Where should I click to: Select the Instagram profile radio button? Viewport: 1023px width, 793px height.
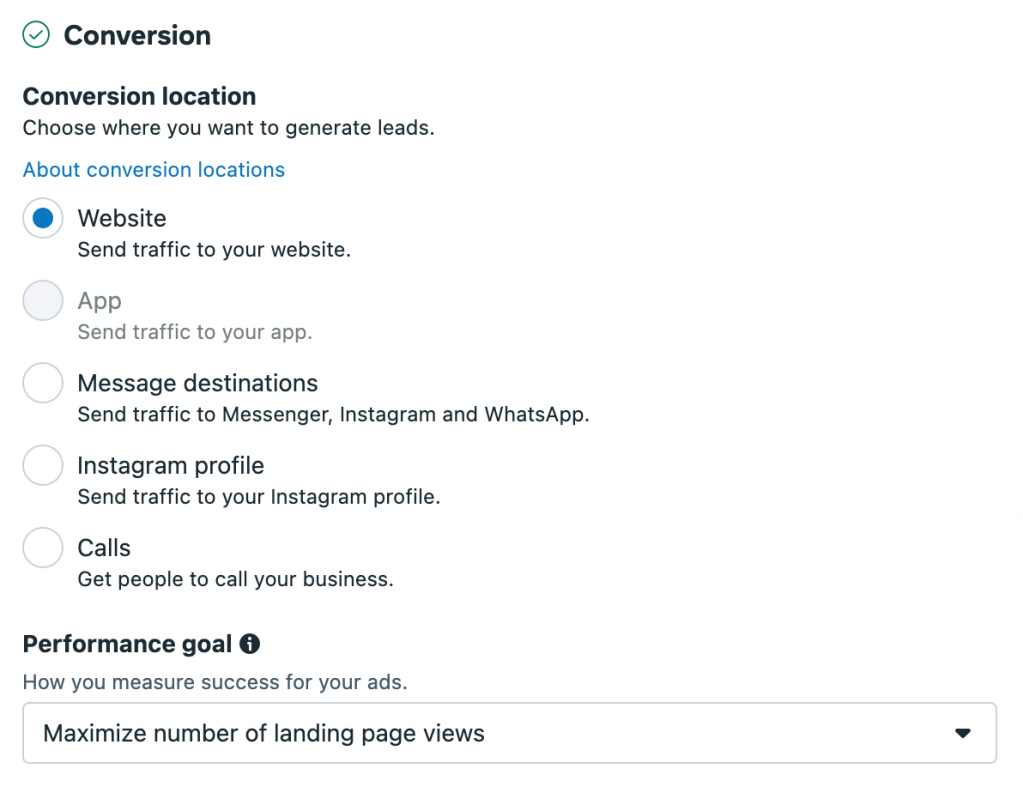coord(43,466)
